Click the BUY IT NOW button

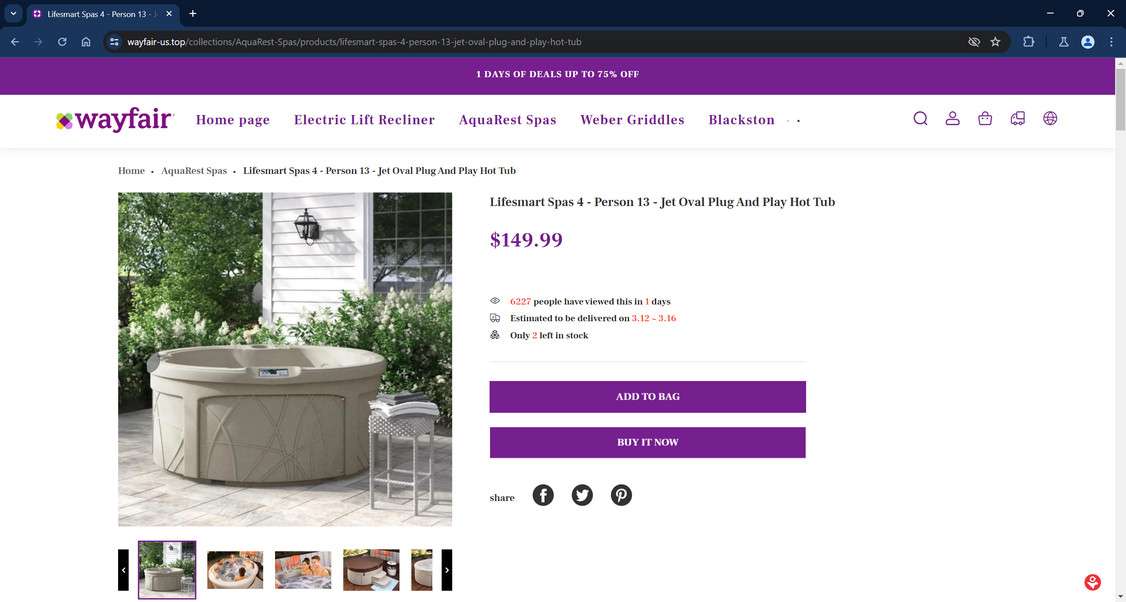pyautogui.click(x=648, y=443)
